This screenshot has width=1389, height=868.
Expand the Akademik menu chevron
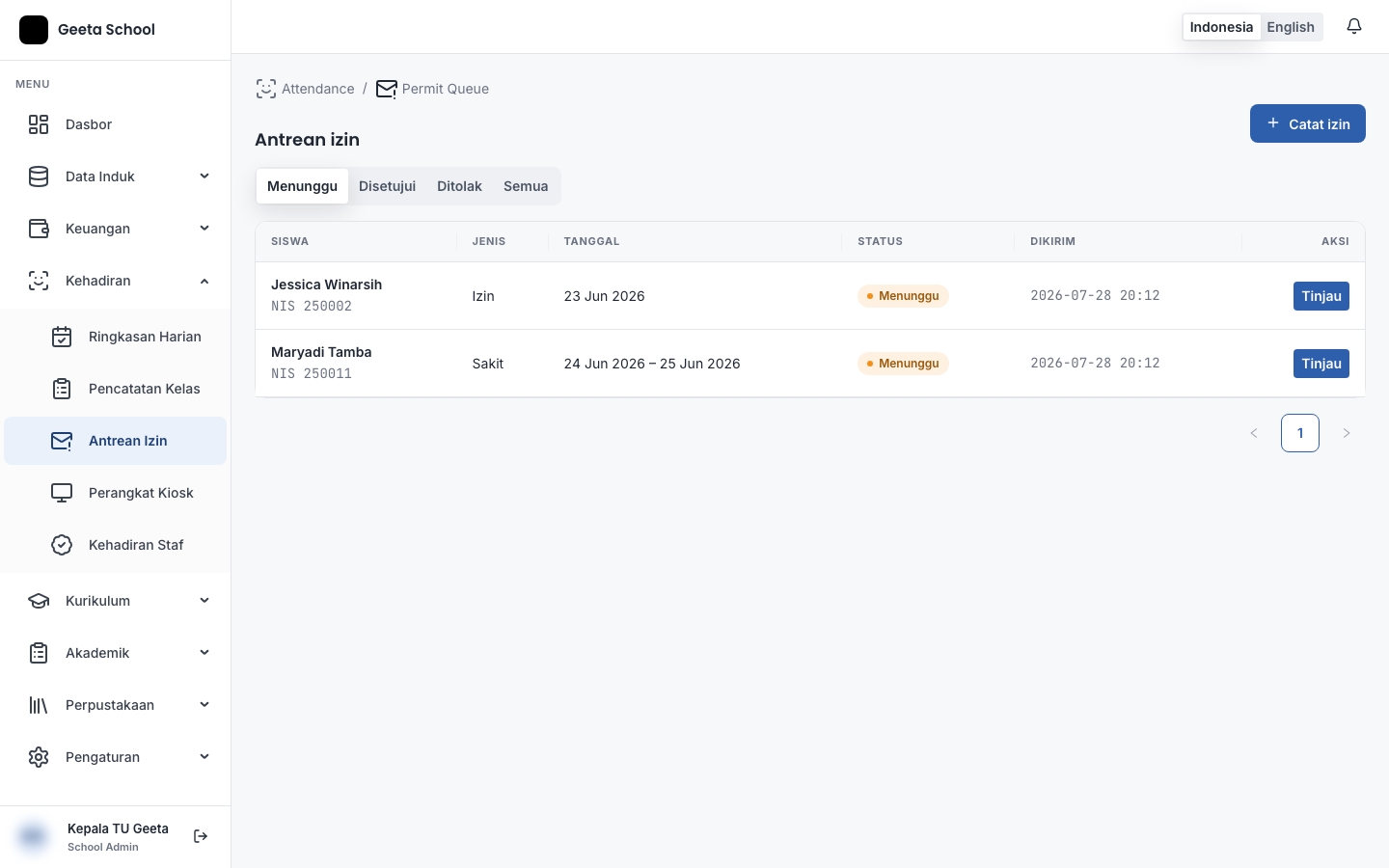[204, 653]
